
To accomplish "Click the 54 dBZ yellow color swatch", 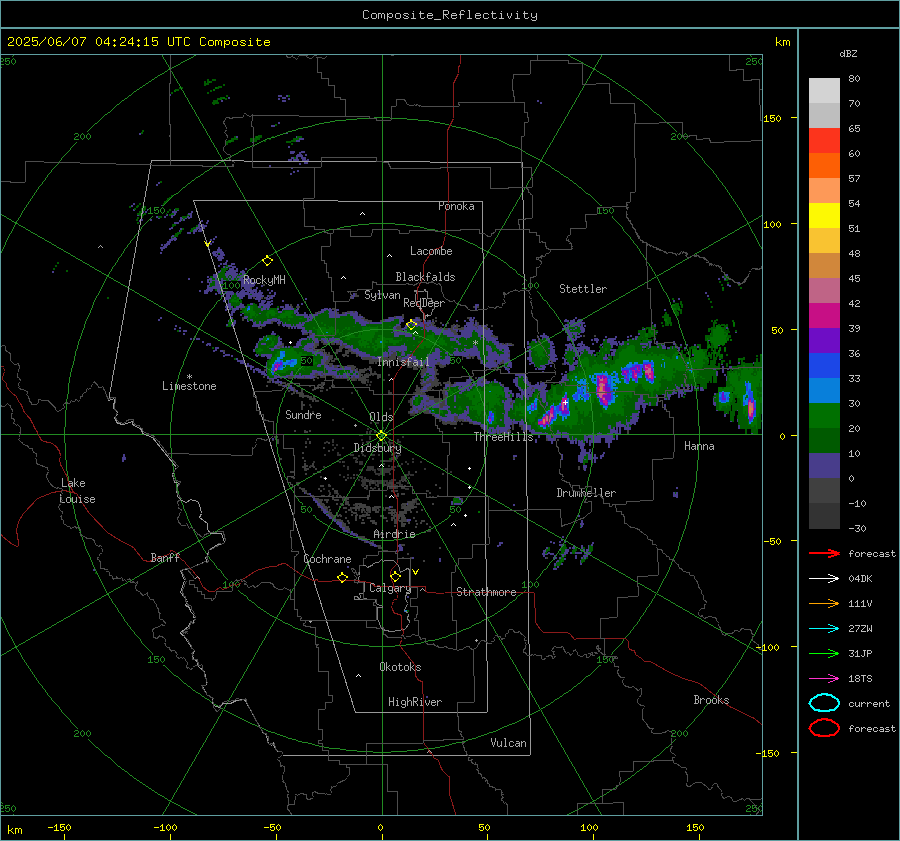I will tap(824, 215).
